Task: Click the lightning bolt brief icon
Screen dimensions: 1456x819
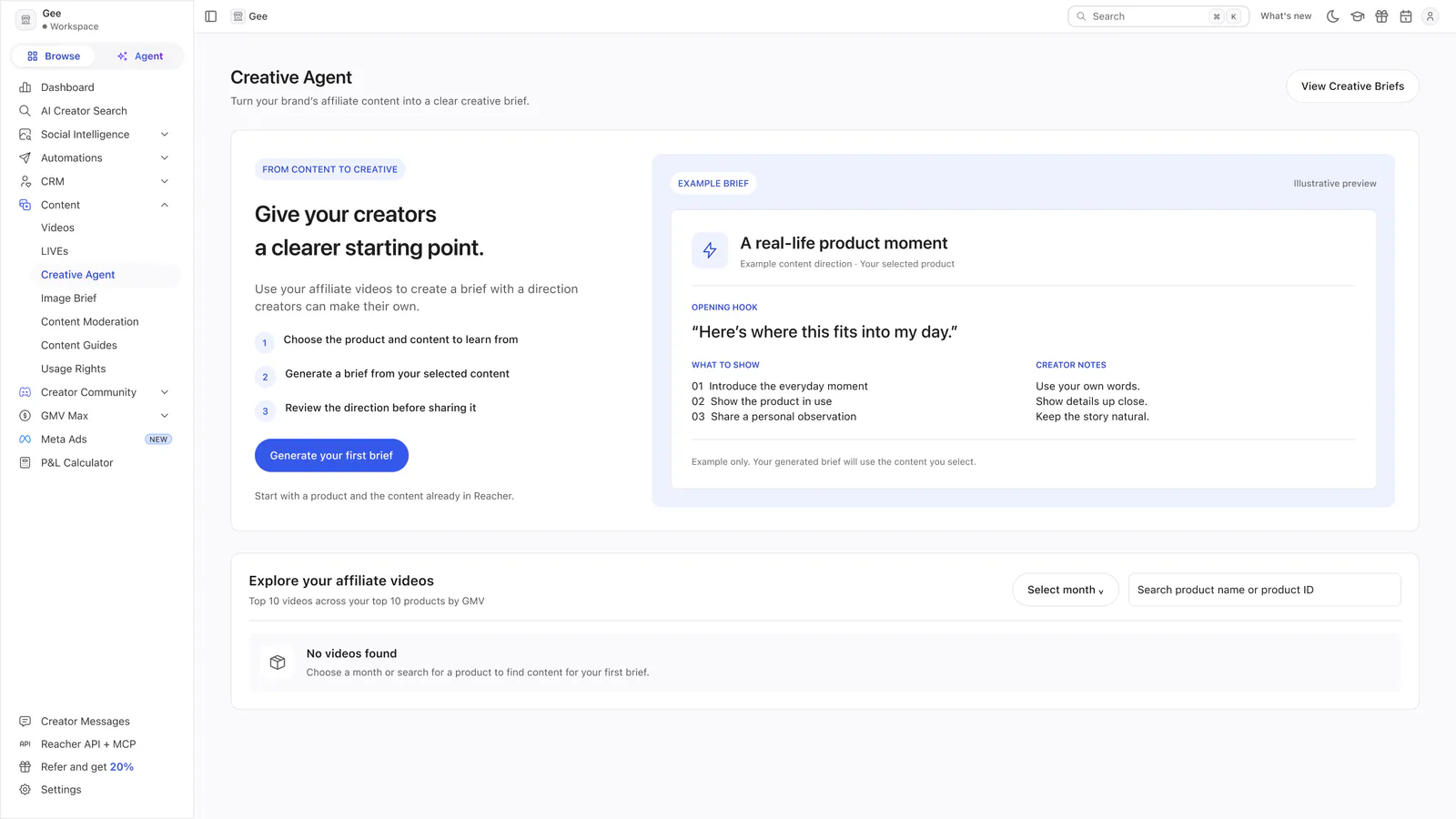Action: (710, 250)
